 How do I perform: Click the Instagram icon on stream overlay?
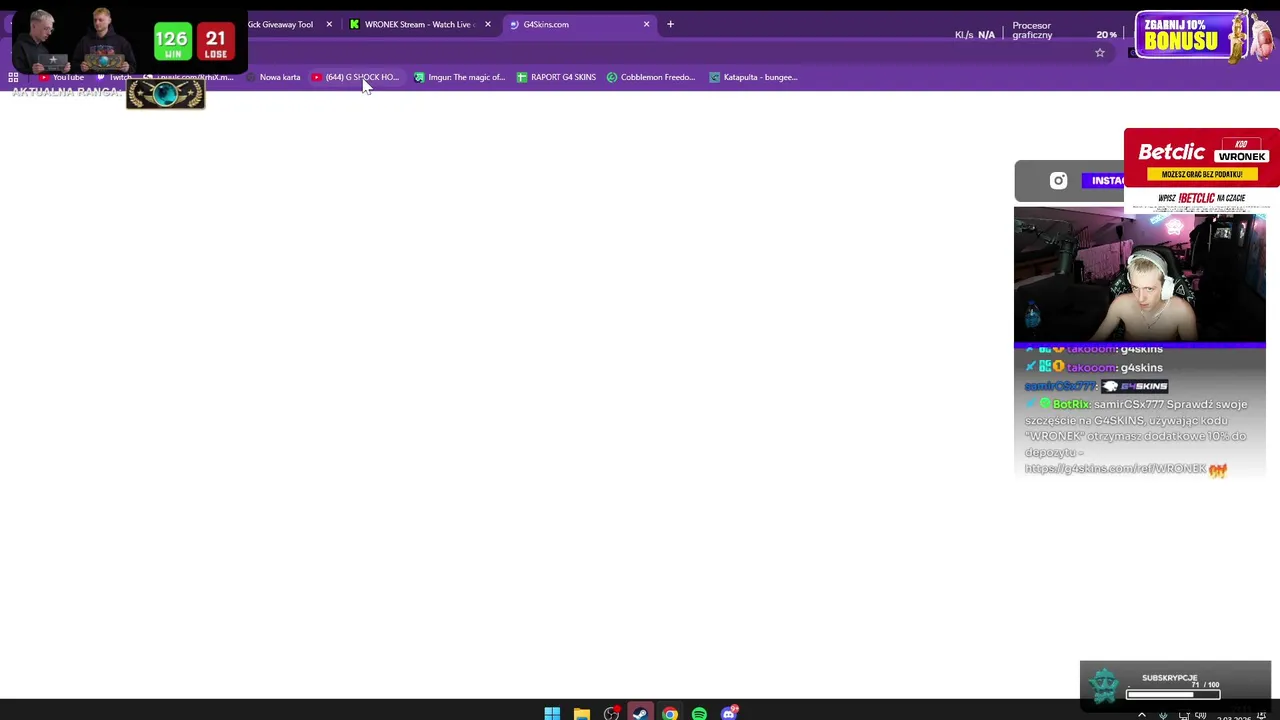click(x=1058, y=181)
